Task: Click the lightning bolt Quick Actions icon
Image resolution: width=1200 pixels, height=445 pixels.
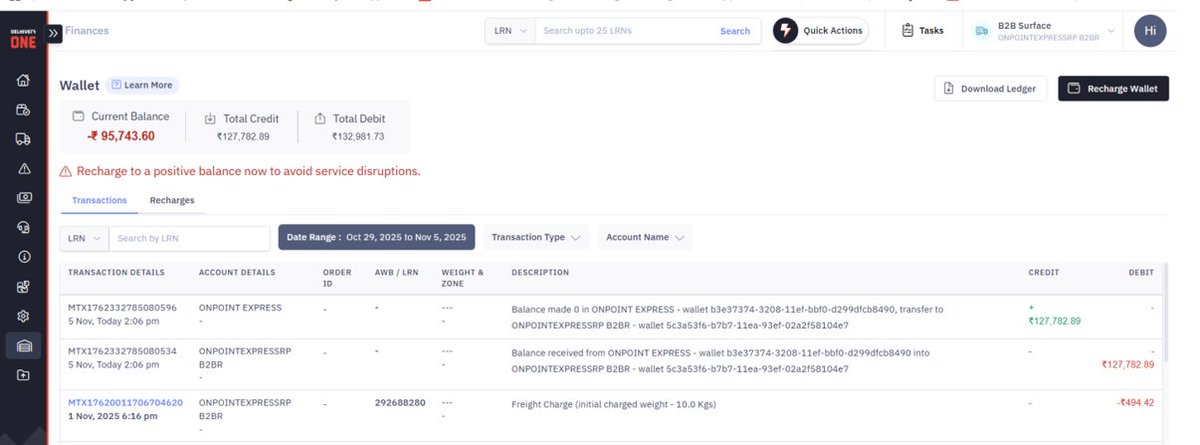Action: [x=788, y=31]
